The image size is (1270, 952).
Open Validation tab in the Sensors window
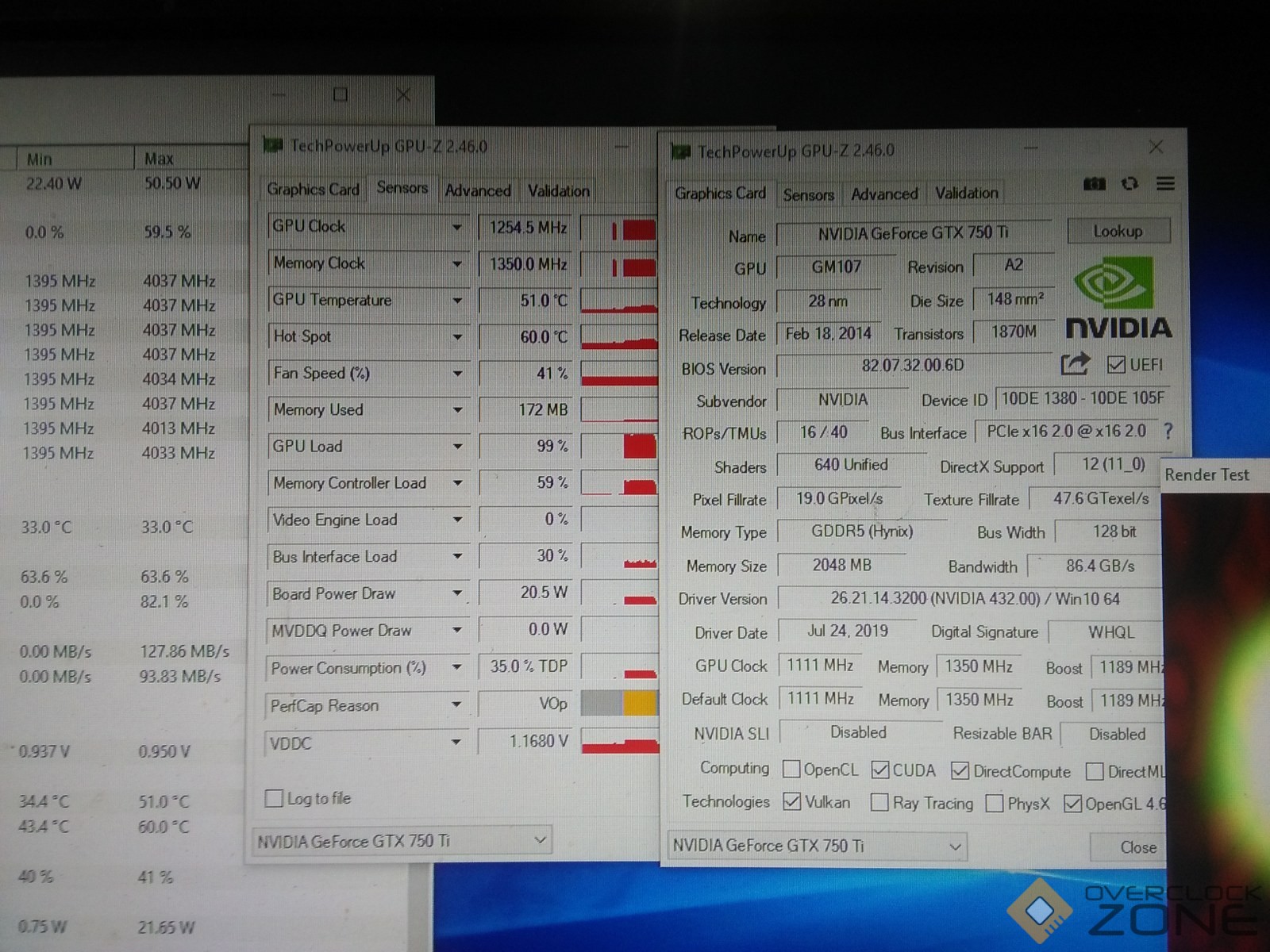tap(558, 191)
